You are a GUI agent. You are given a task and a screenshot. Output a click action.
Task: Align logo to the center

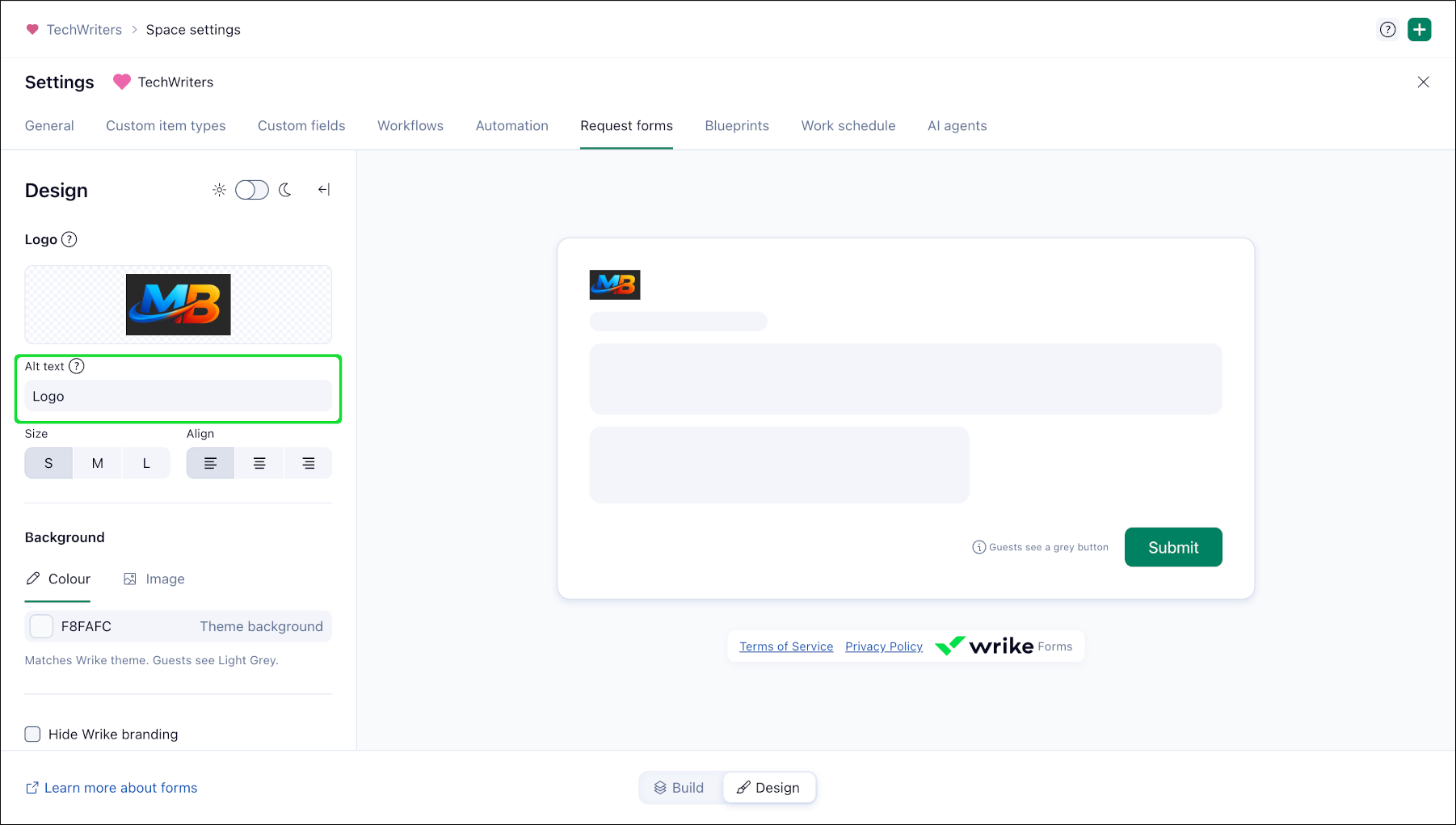259,463
